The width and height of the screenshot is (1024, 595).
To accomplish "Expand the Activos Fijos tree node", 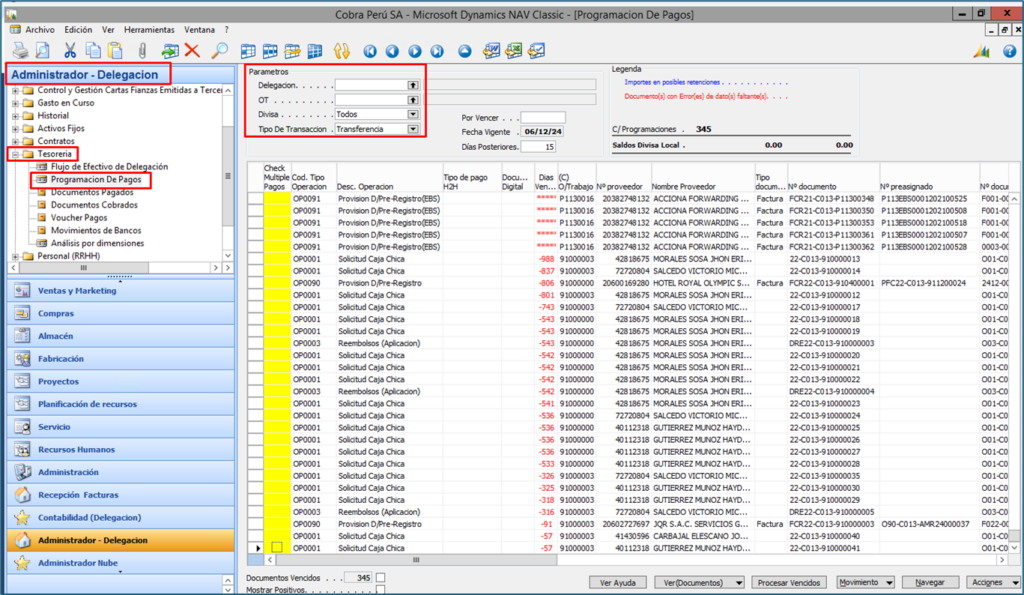I will [15, 129].
